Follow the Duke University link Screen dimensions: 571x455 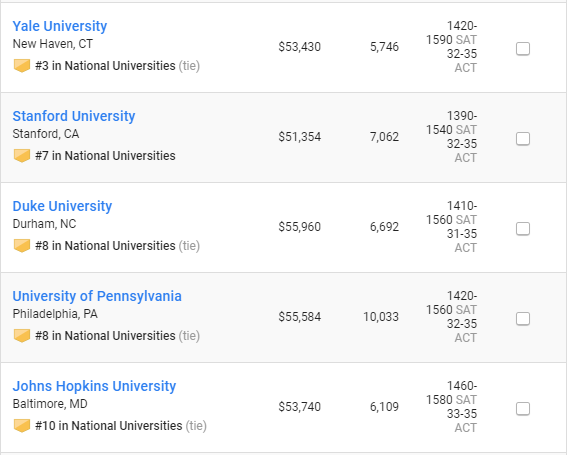click(62, 206)
